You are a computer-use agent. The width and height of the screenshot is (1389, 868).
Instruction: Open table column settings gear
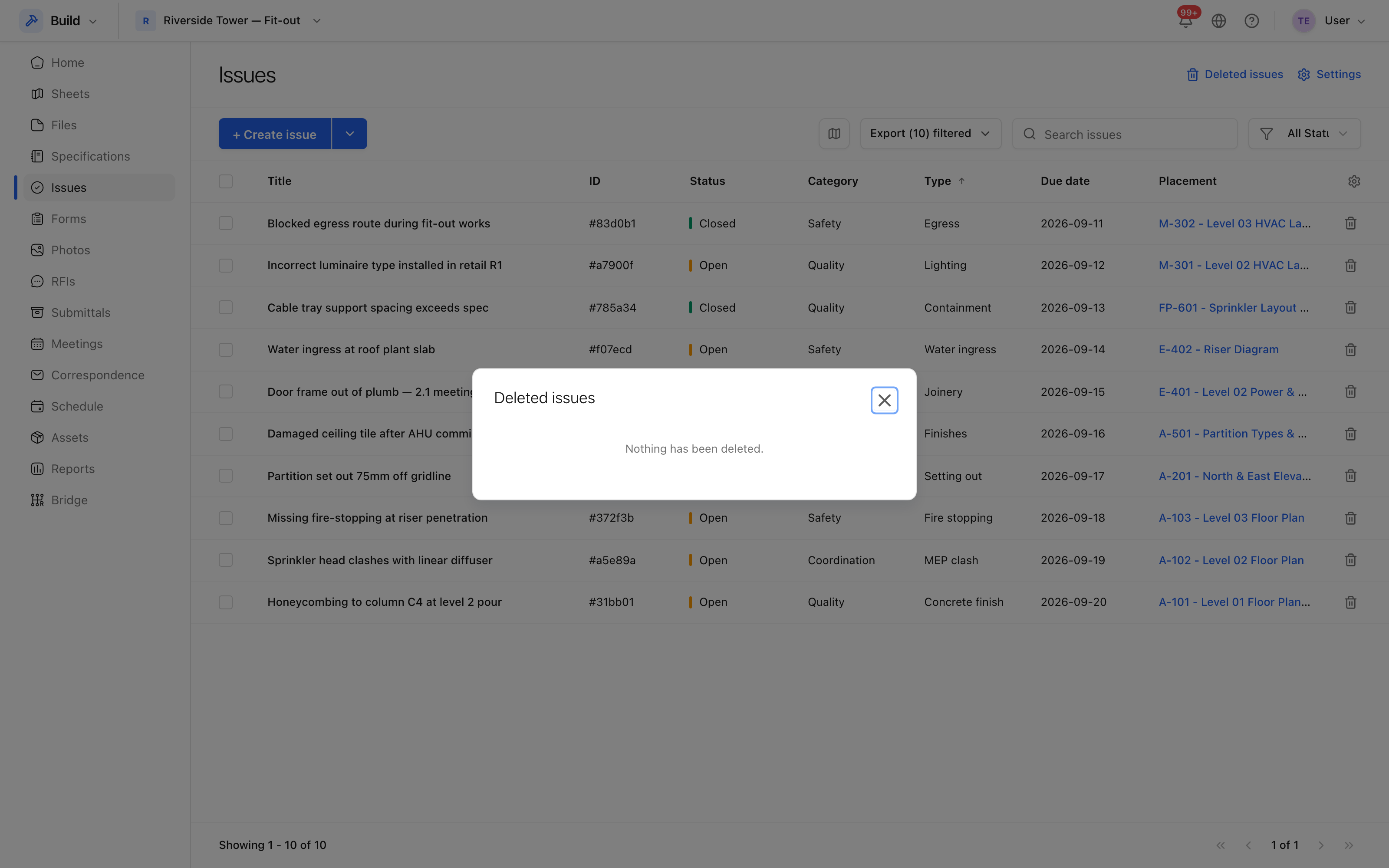[x=1354, y=181]
